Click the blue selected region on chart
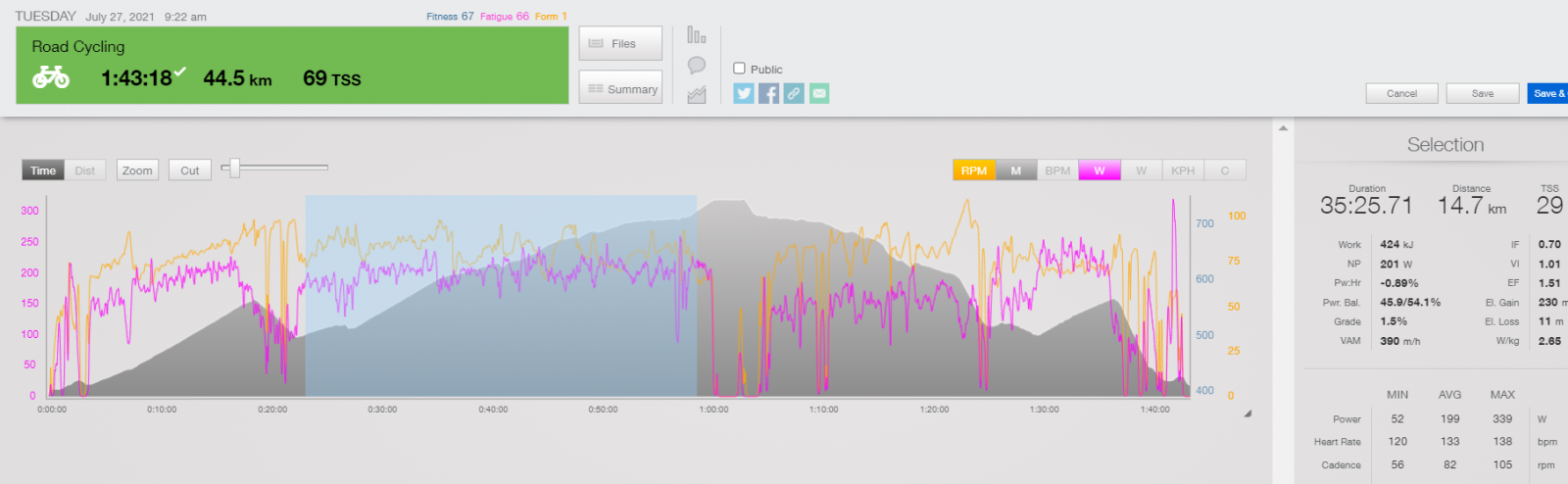Image resolution: width=1568 pixels, height=484 pixels. coord(501,296)
